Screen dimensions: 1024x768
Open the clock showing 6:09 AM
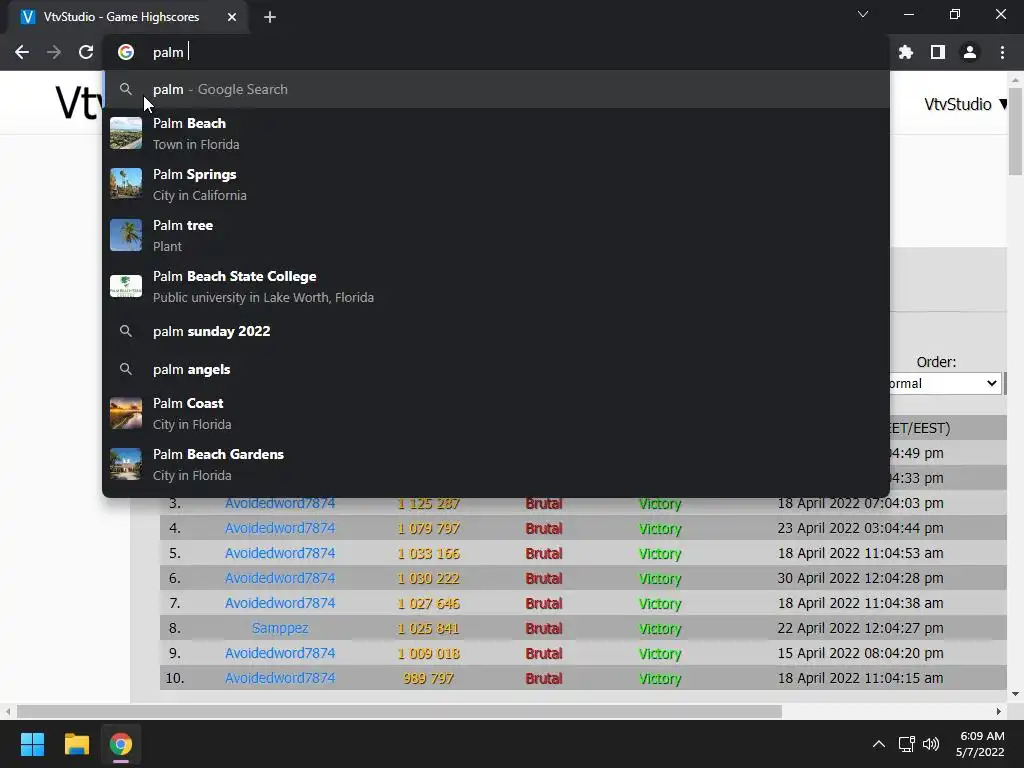coord(981,744)
